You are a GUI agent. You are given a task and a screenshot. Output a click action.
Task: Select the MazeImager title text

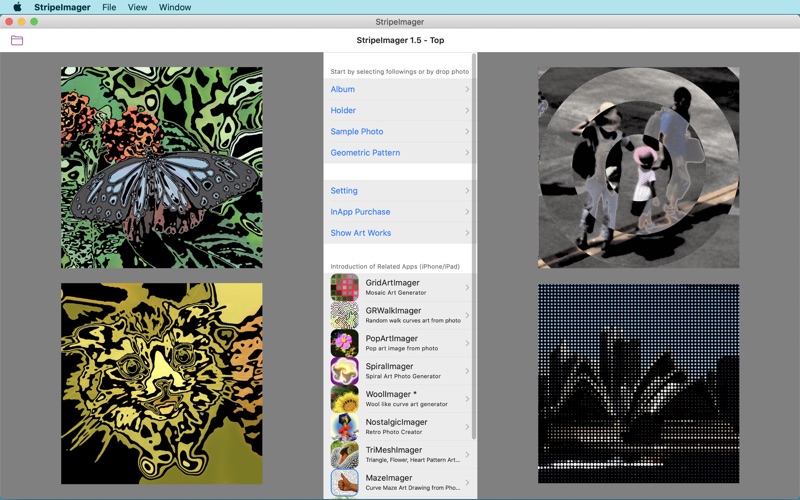tap(389, 478)
